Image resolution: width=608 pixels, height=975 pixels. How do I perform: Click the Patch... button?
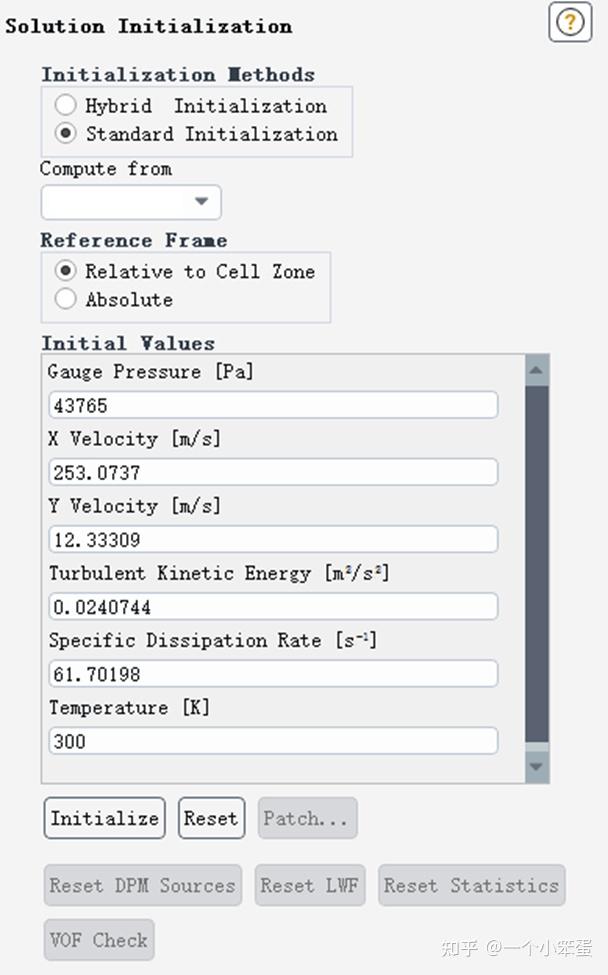pos(306,818)
